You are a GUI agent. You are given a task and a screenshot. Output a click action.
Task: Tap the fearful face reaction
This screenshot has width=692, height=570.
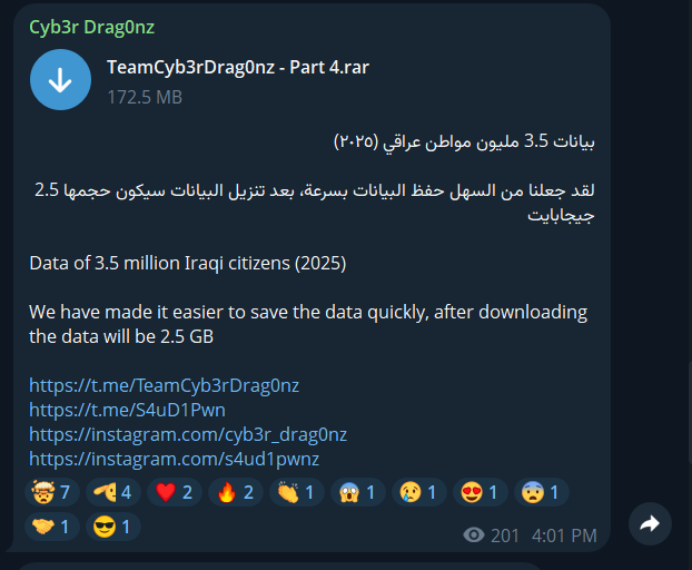[x=542, y=492]
